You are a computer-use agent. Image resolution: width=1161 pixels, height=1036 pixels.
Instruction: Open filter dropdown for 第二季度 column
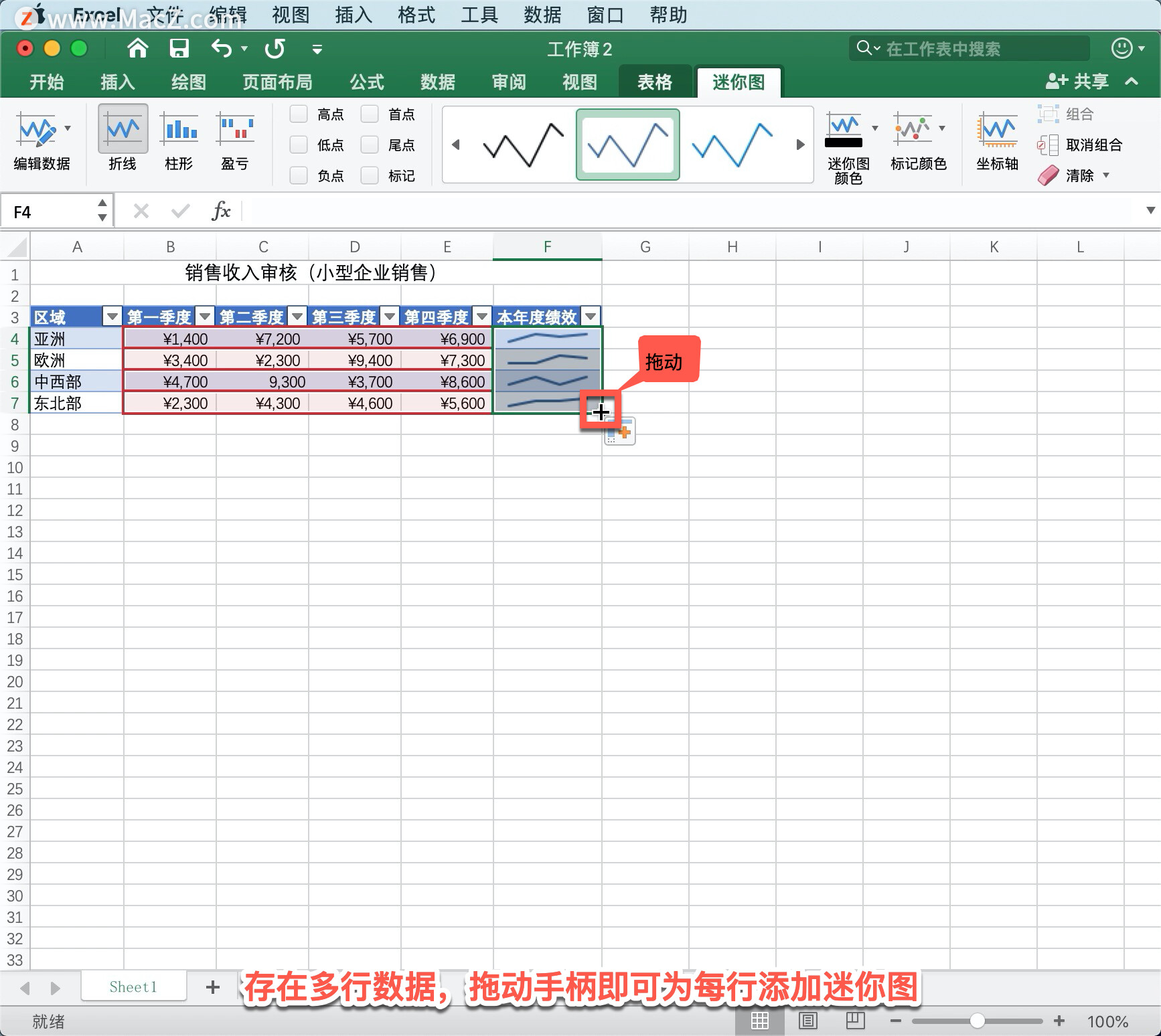click(x=297, y=316)
